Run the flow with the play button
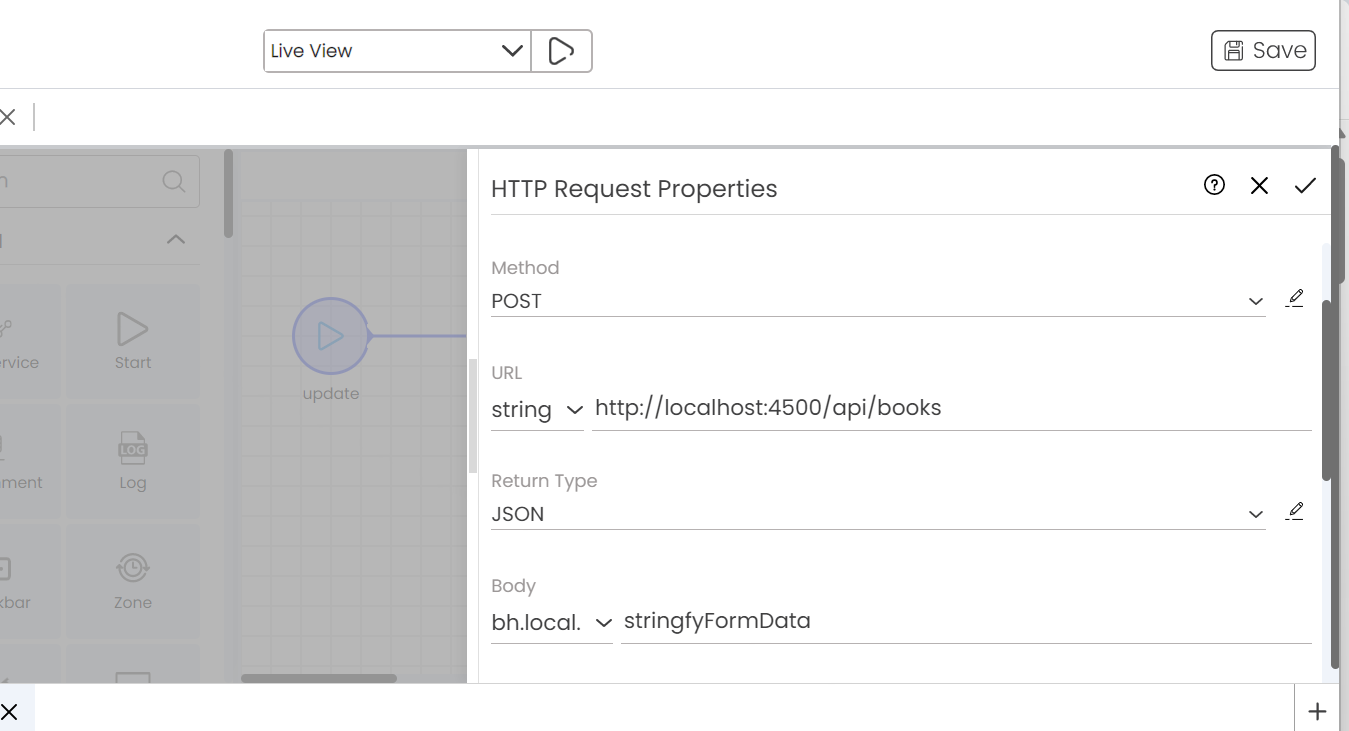The height and width of the screenshot is (731, 1349). pos(561,51)
